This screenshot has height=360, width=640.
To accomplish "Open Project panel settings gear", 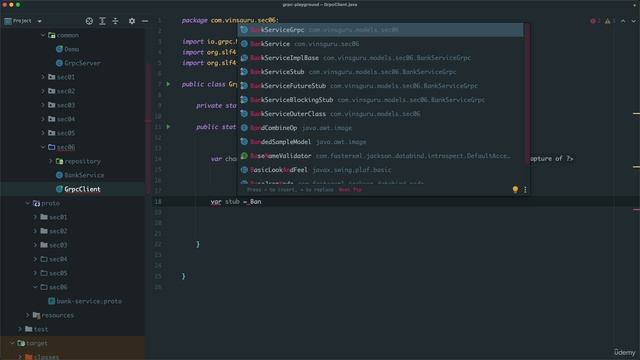I will (x=132, y=21).
